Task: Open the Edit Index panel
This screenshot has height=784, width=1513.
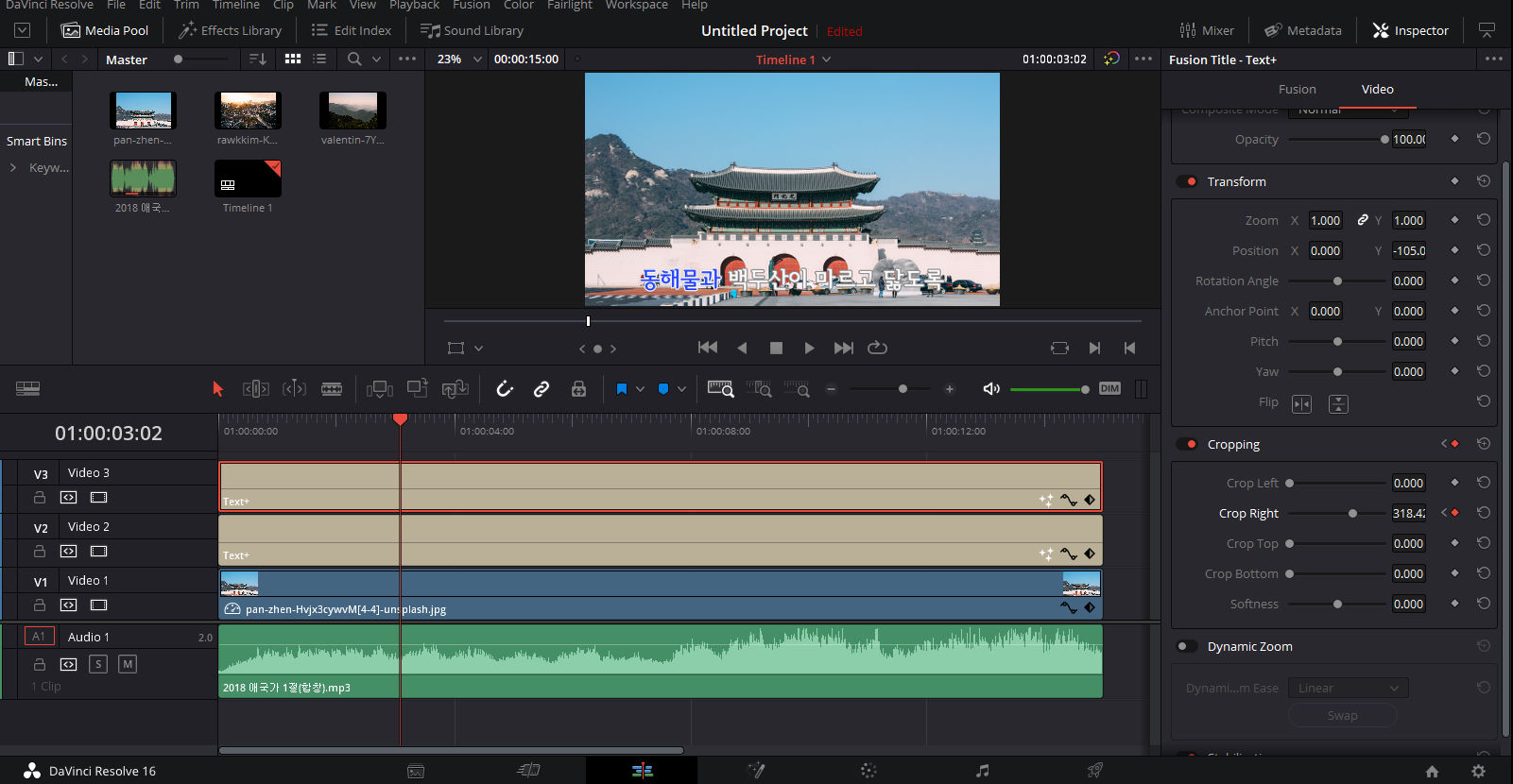Action: click(x=351, y=30)
